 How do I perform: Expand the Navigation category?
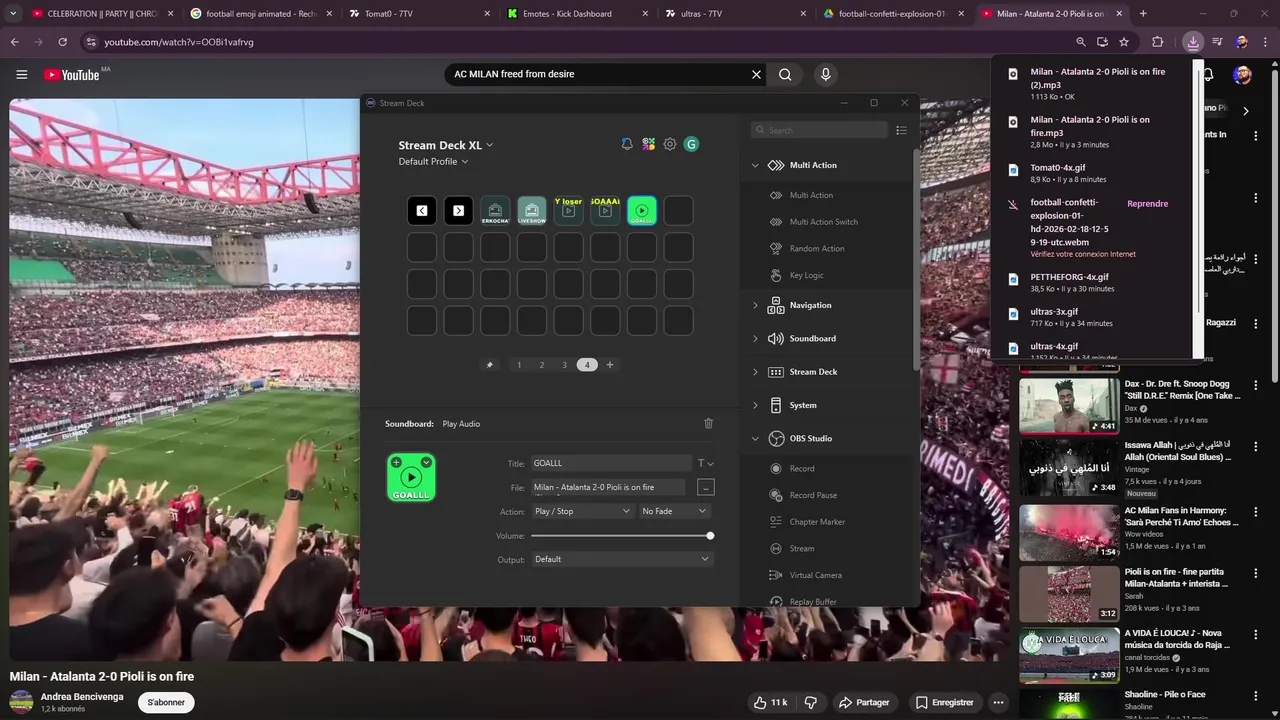(x=755, y=305)
